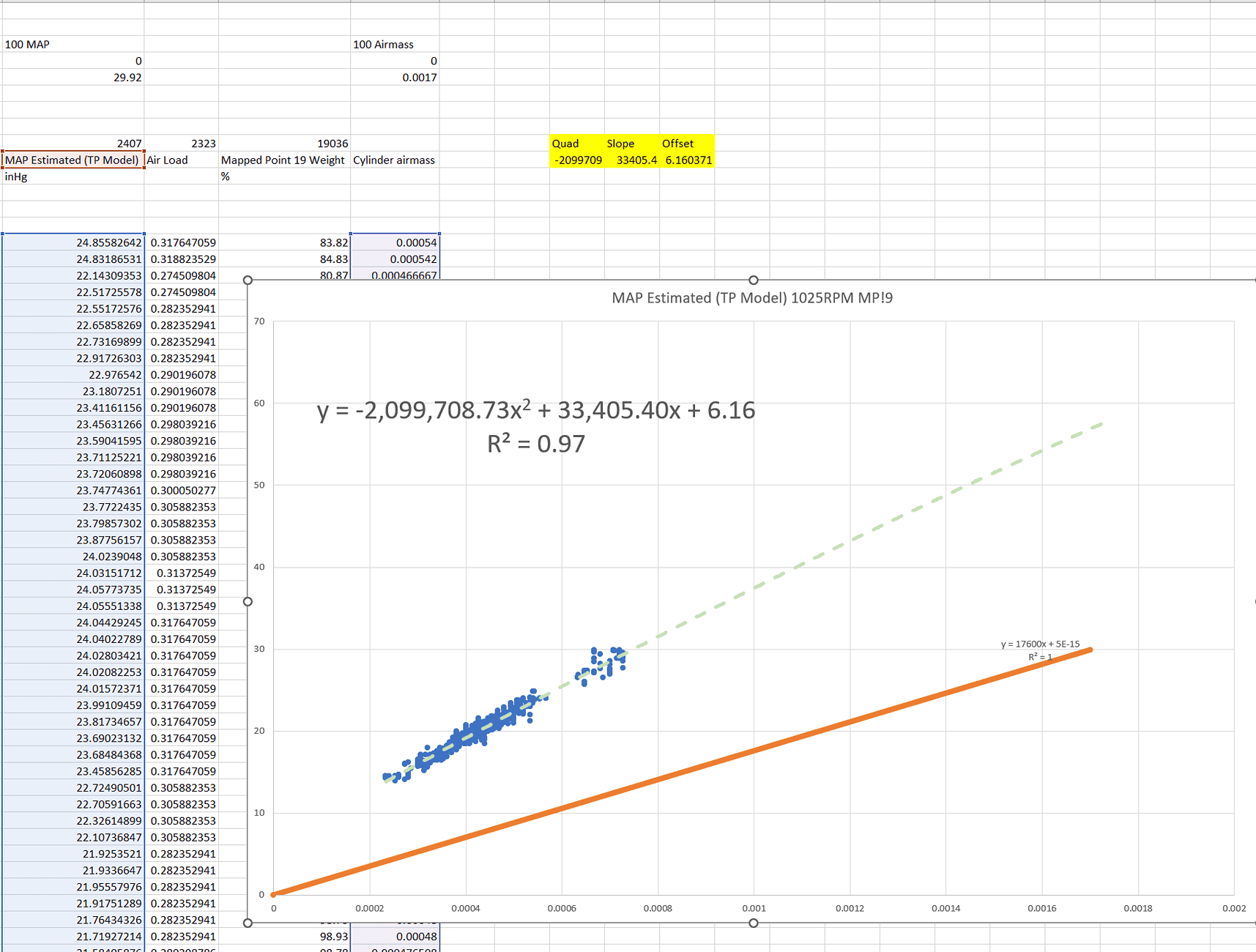Select the '100 Airmass' label cell
This screenshot has height=952, width=1256.
point(395,44)
